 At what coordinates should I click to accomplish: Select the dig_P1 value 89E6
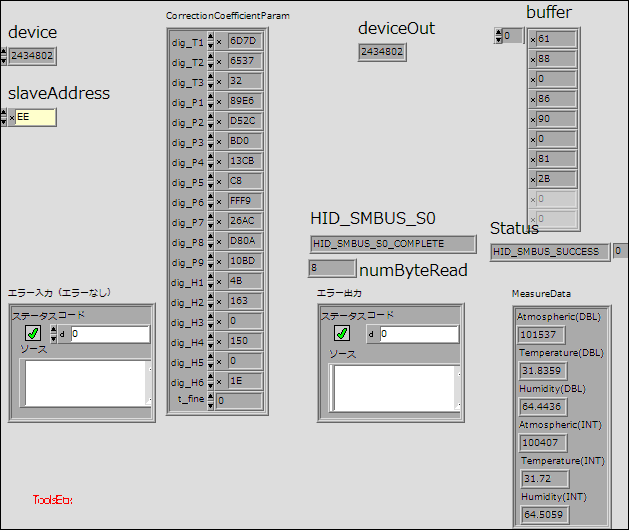coord(245,101)
